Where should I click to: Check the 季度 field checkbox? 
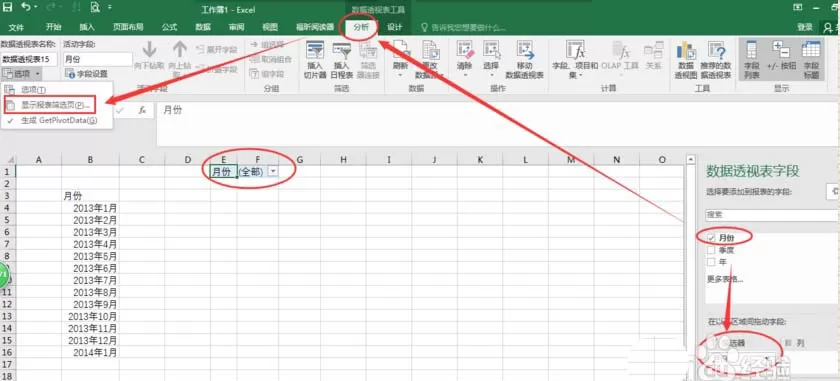coord(711,250)
